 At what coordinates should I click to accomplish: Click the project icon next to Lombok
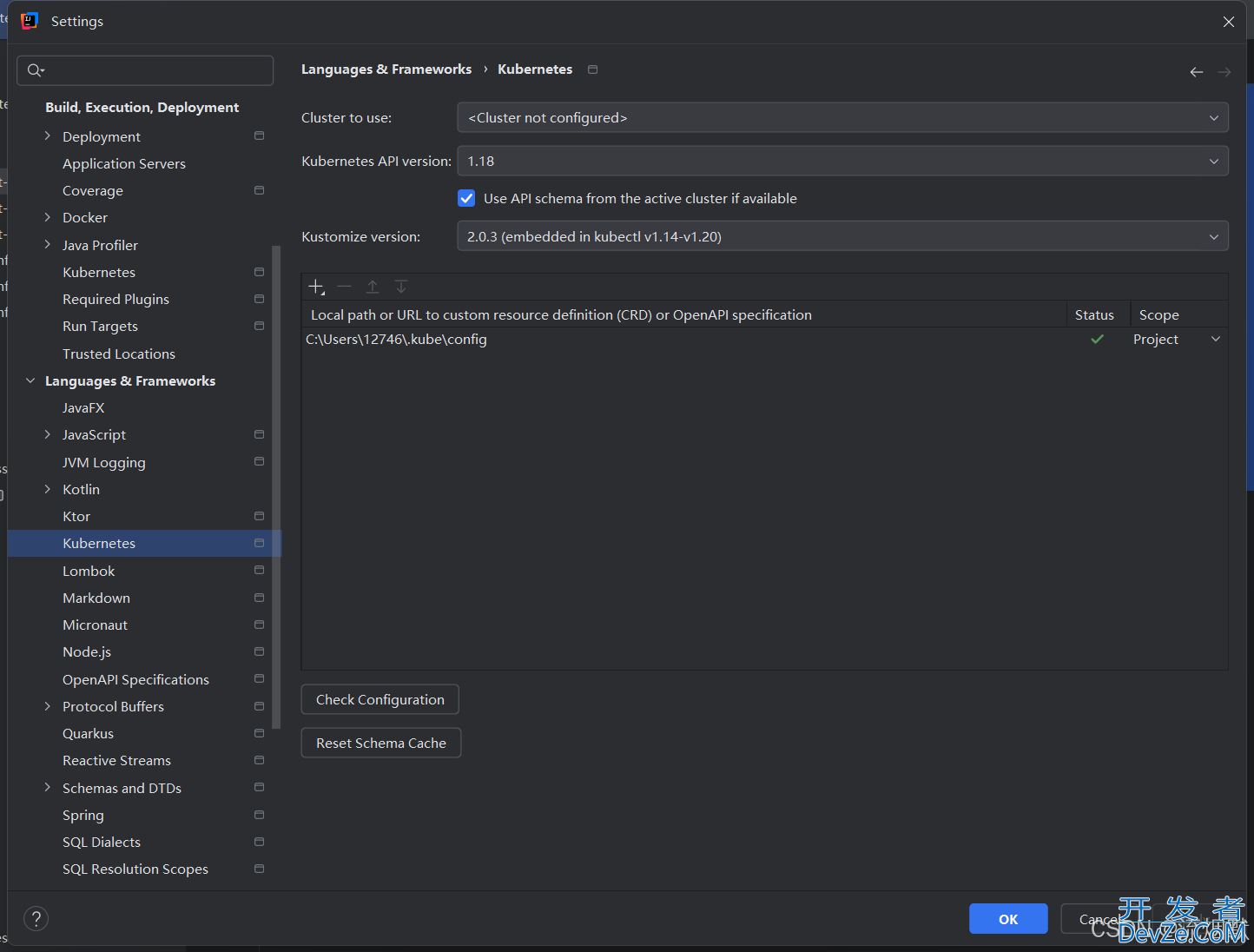tap(259, 570)
